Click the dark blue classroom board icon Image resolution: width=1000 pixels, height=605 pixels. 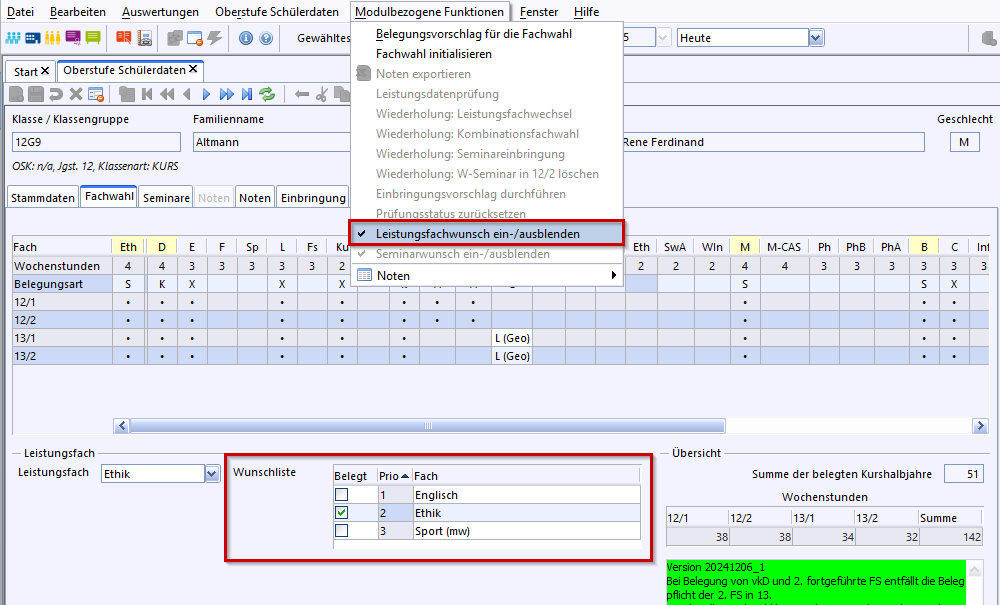click(33, 38)
